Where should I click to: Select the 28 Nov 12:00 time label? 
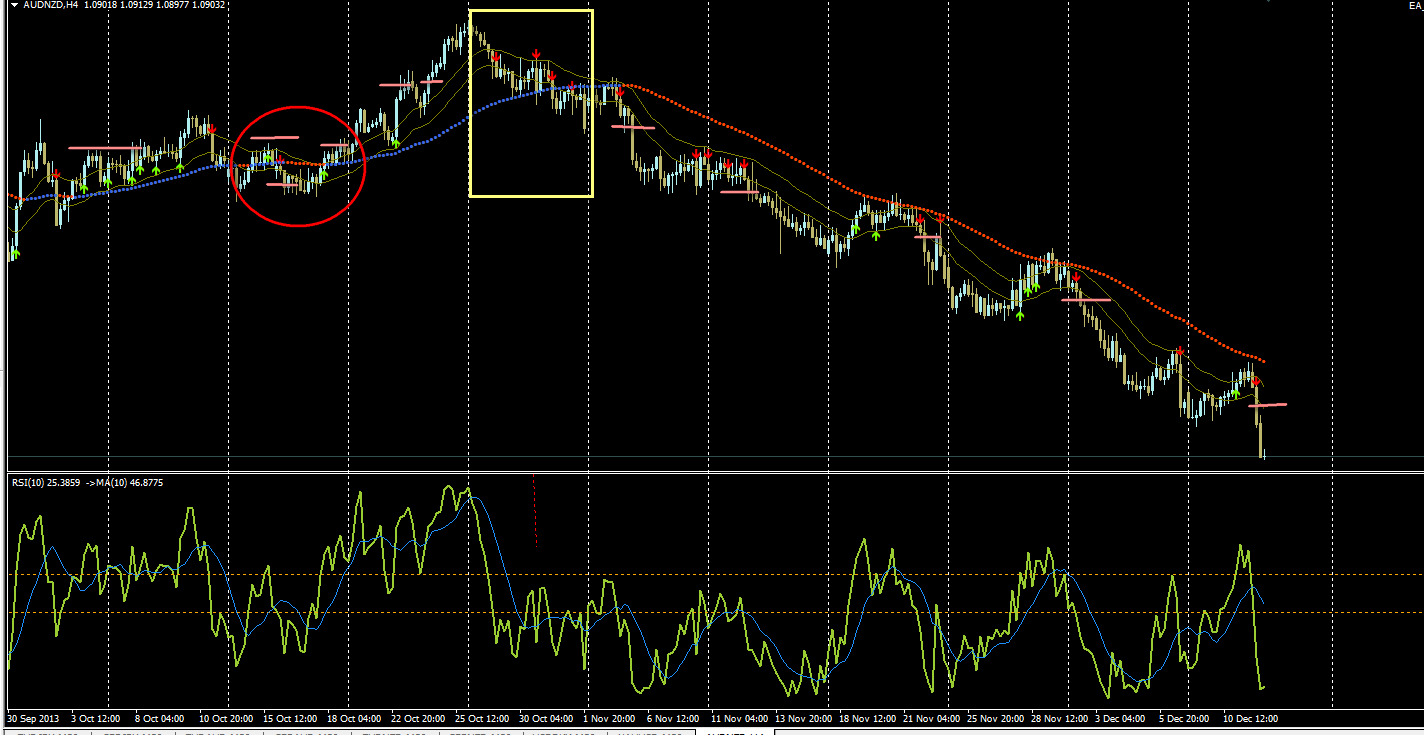(x=1058, y=718)
